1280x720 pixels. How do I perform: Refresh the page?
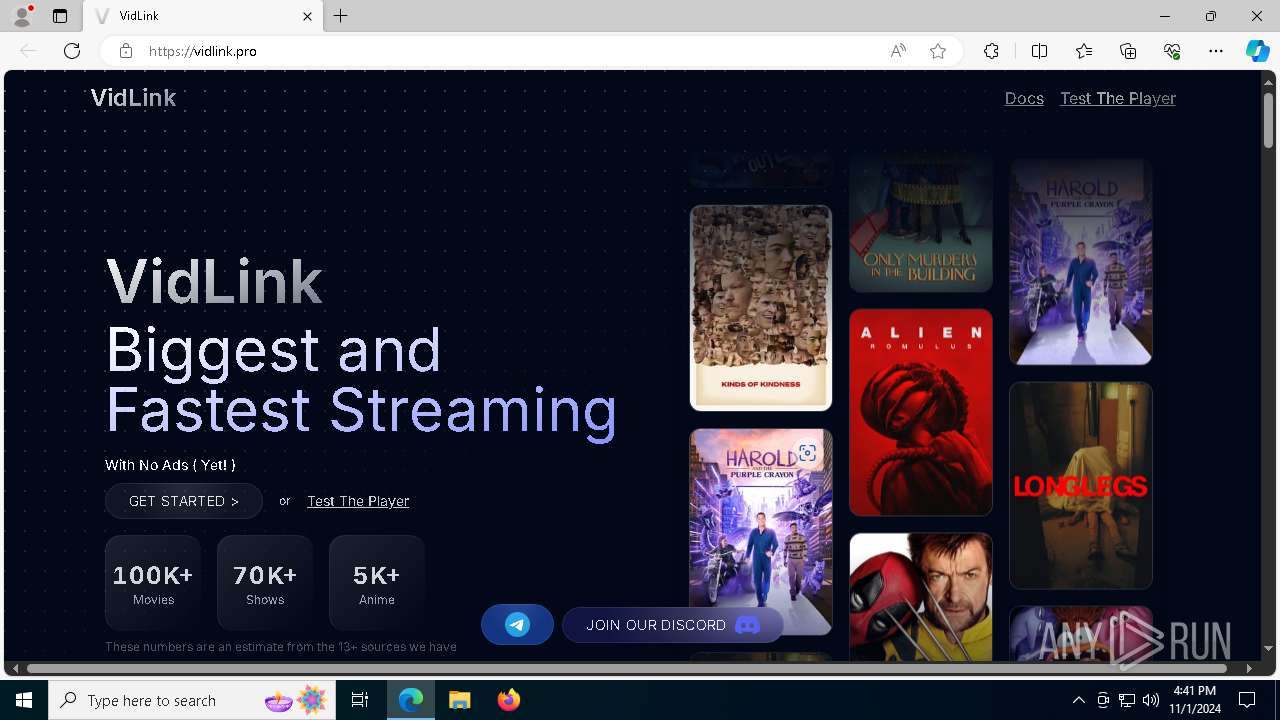coord(72,51)
